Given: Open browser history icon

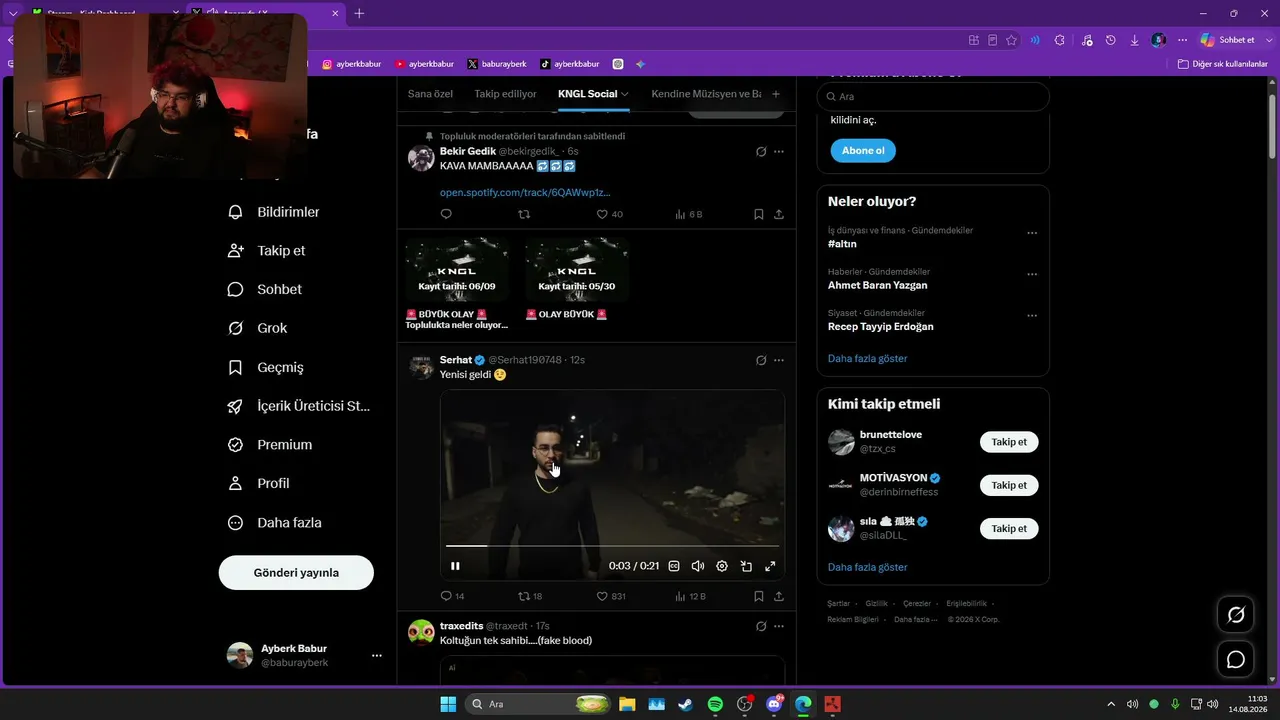Looking at the screenshot, I should tap(1110, 40).
